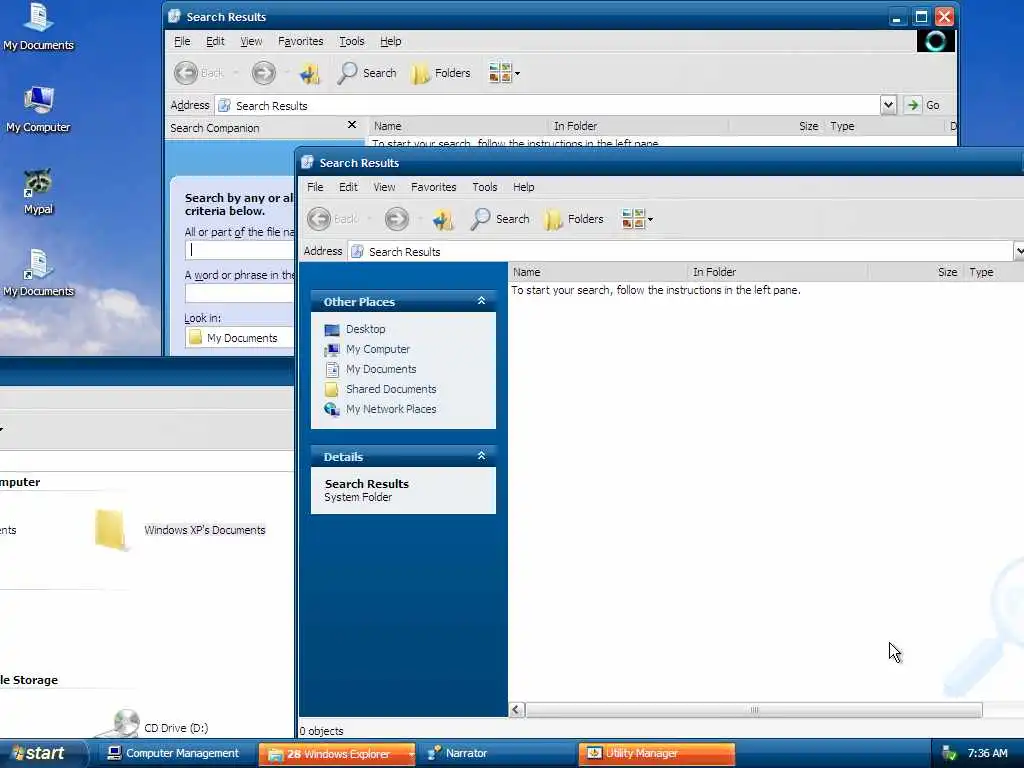Image resolution: width=1024 pixels, height=768 pixels.
Task: Click Forward arrow in rear Search Results window
Action: tap(264, 72)
